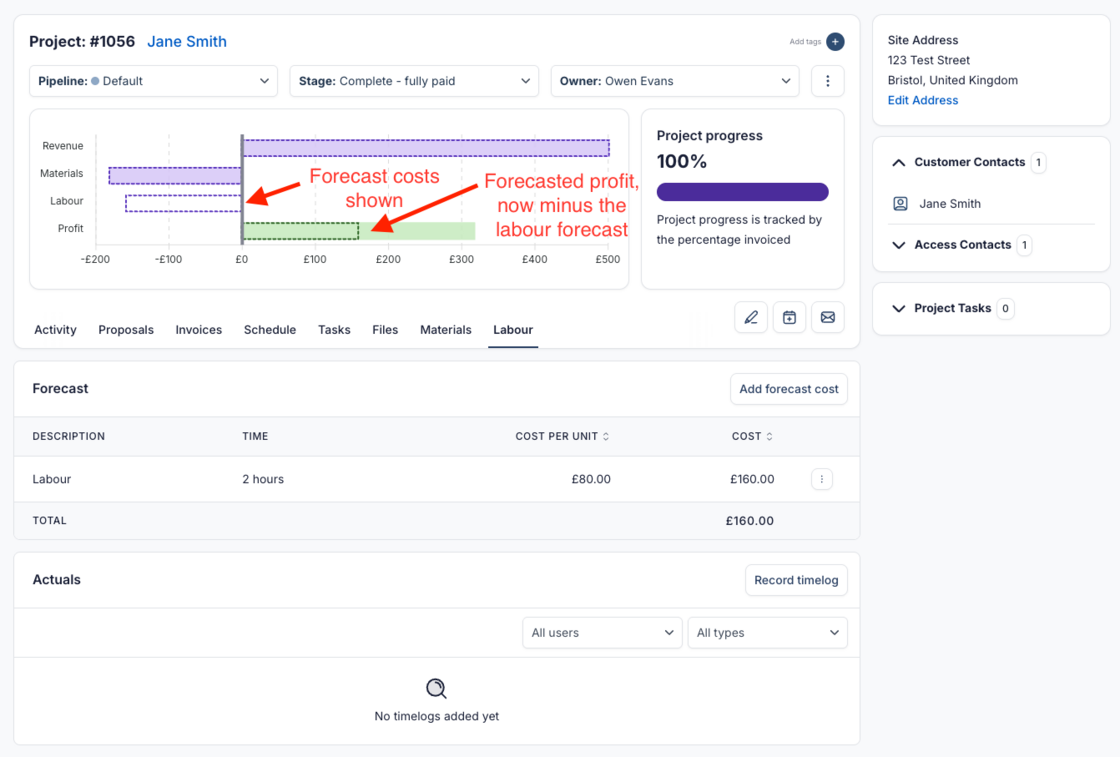Expand the Project Tasks section
This screenshot has width=1120, height=757.
[899, 309]
